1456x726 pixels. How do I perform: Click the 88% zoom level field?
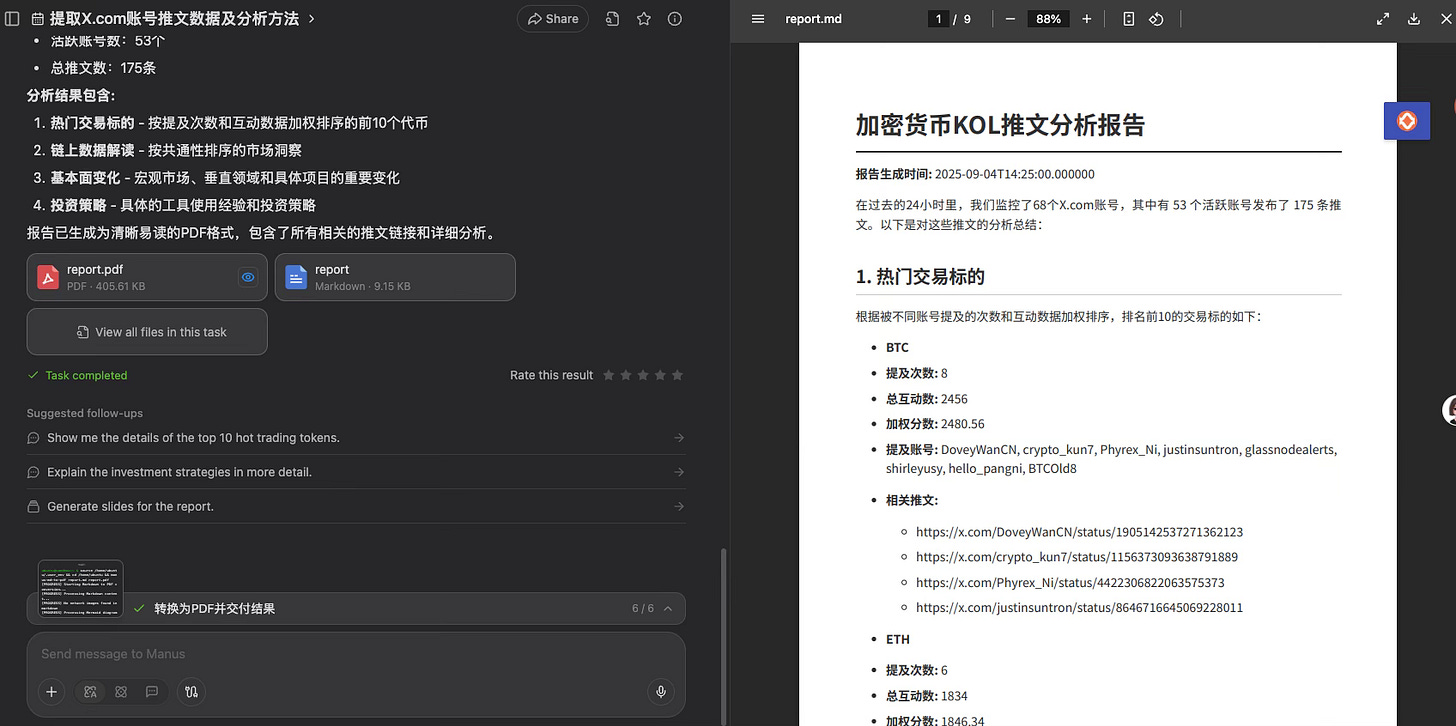[x=1048, y=19]
